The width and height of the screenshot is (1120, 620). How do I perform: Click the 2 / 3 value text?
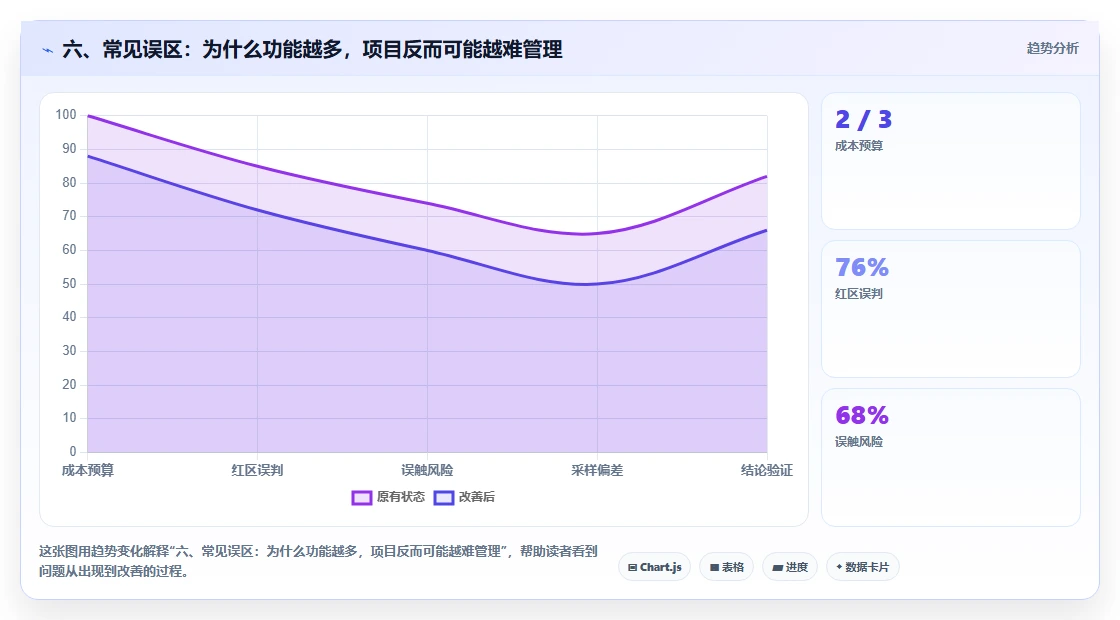864,119
